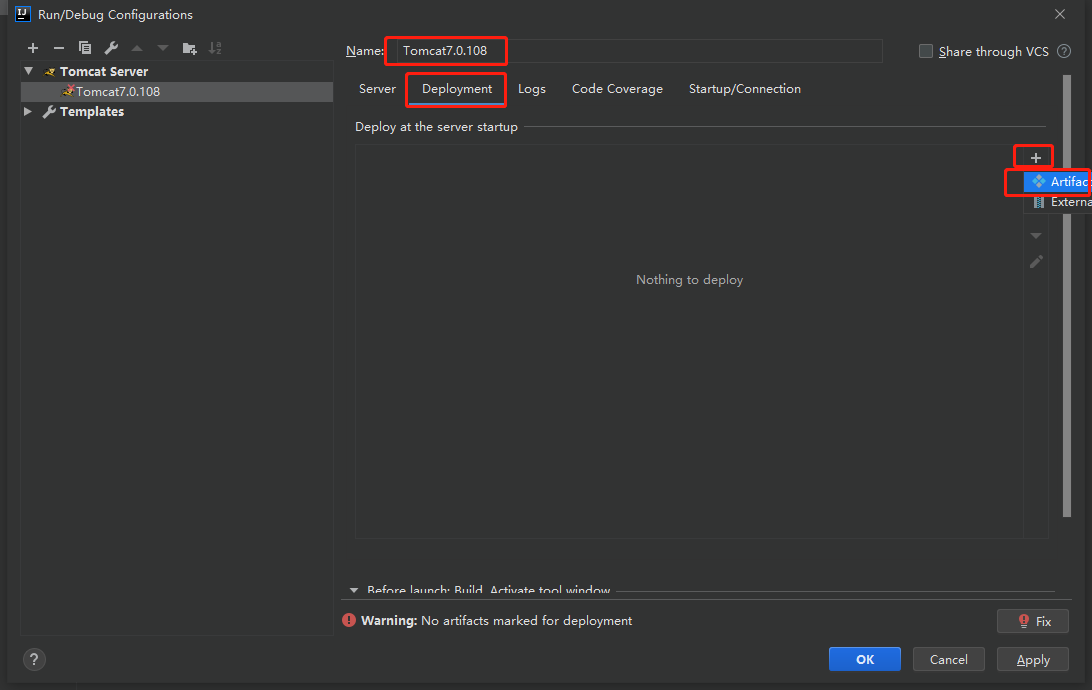Open edit defaults wrench icon

click(111, 48)
